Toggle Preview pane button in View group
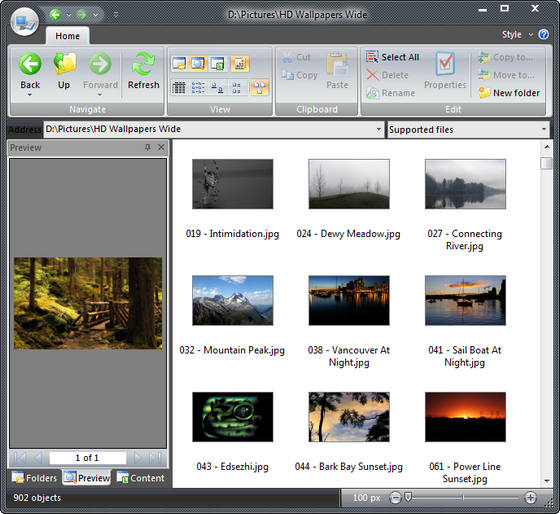The height and width of the screenshot is (514, 560). coord(198,64)
